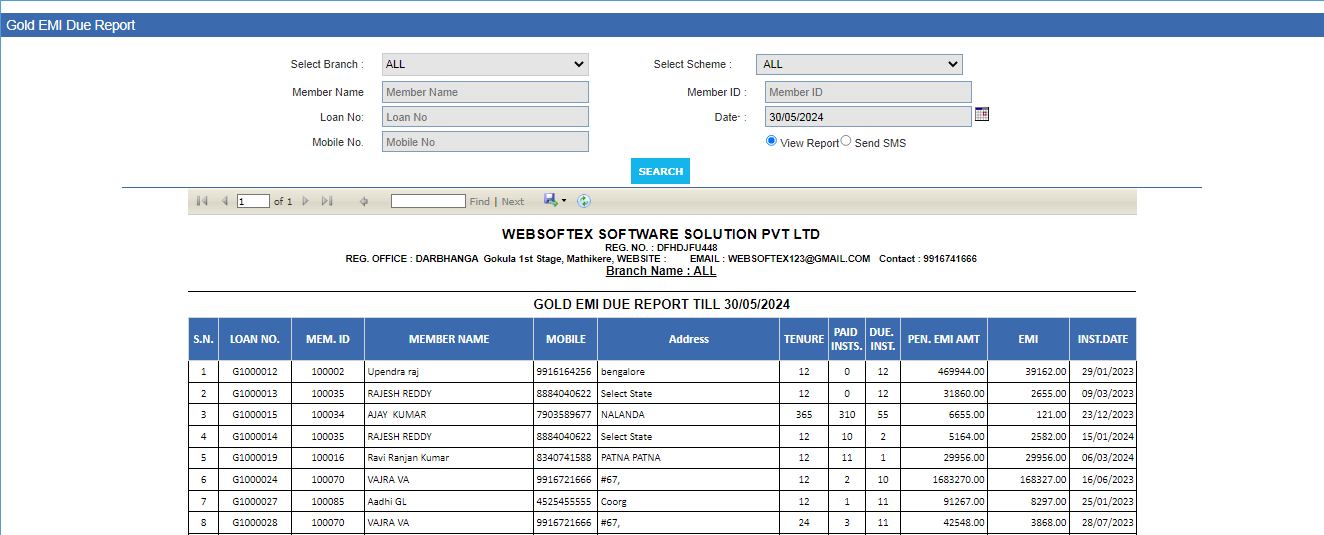Click the MOBILE column header
The image size is (1324, 535).
[566, 339]
